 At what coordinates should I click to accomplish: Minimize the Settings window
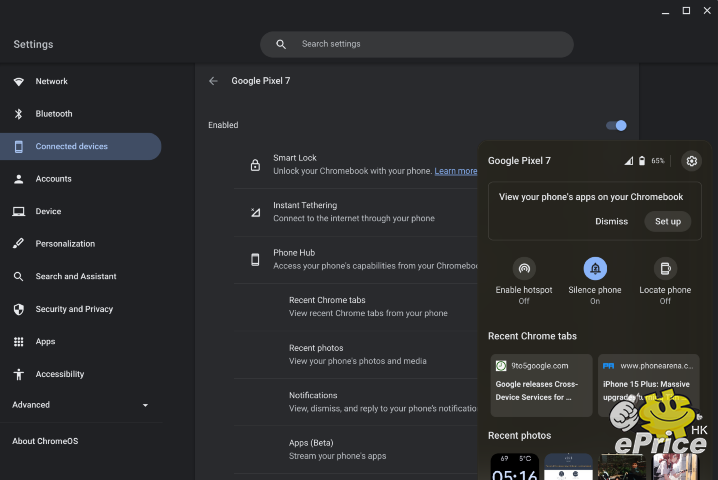pyautogui.click(x=665, y=11)
